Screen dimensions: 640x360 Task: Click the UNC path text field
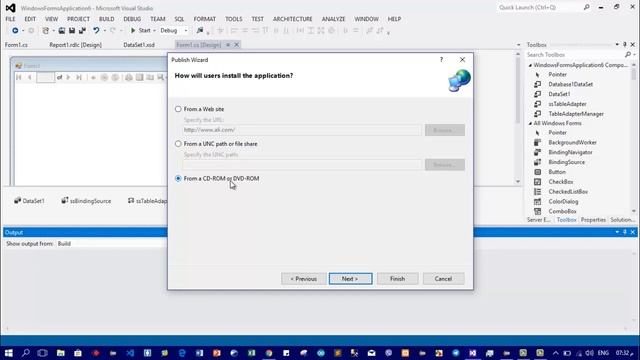[302, 164]
